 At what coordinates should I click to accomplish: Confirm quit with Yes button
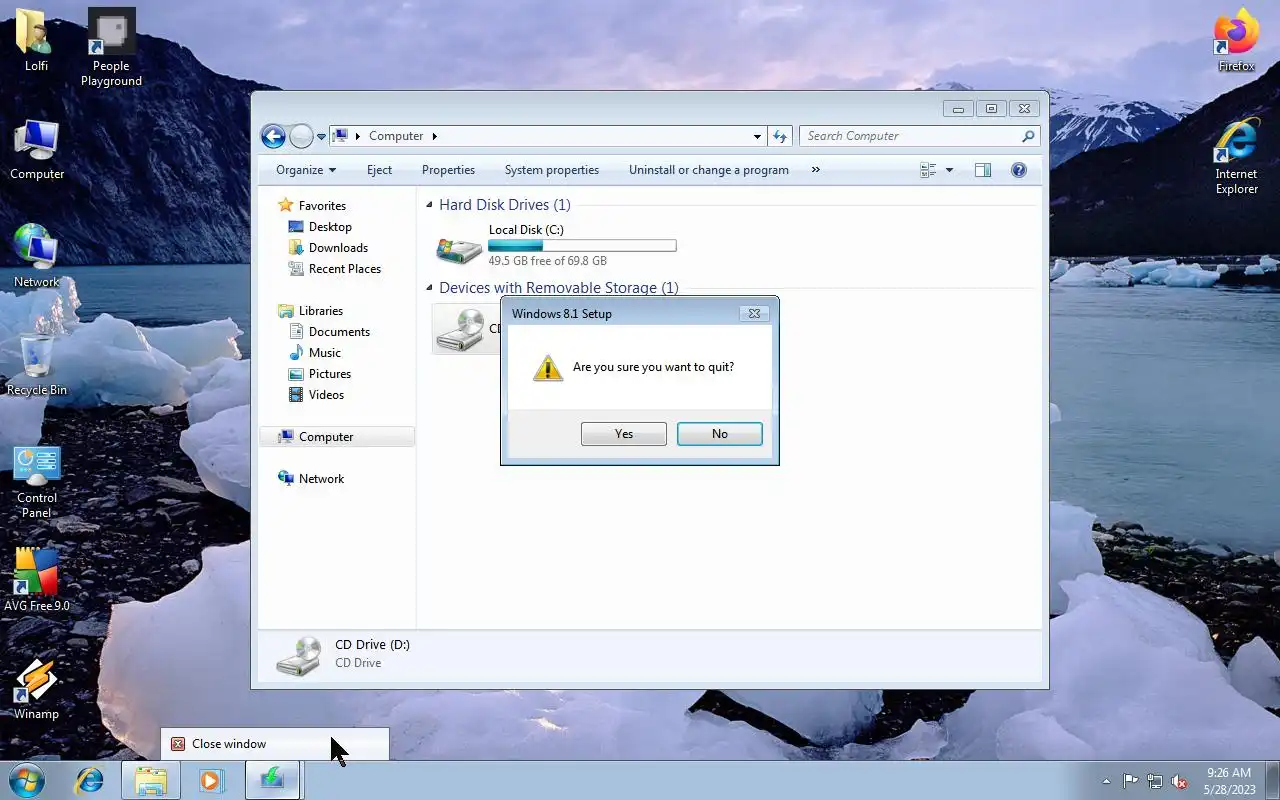click(x=624, y=434)
